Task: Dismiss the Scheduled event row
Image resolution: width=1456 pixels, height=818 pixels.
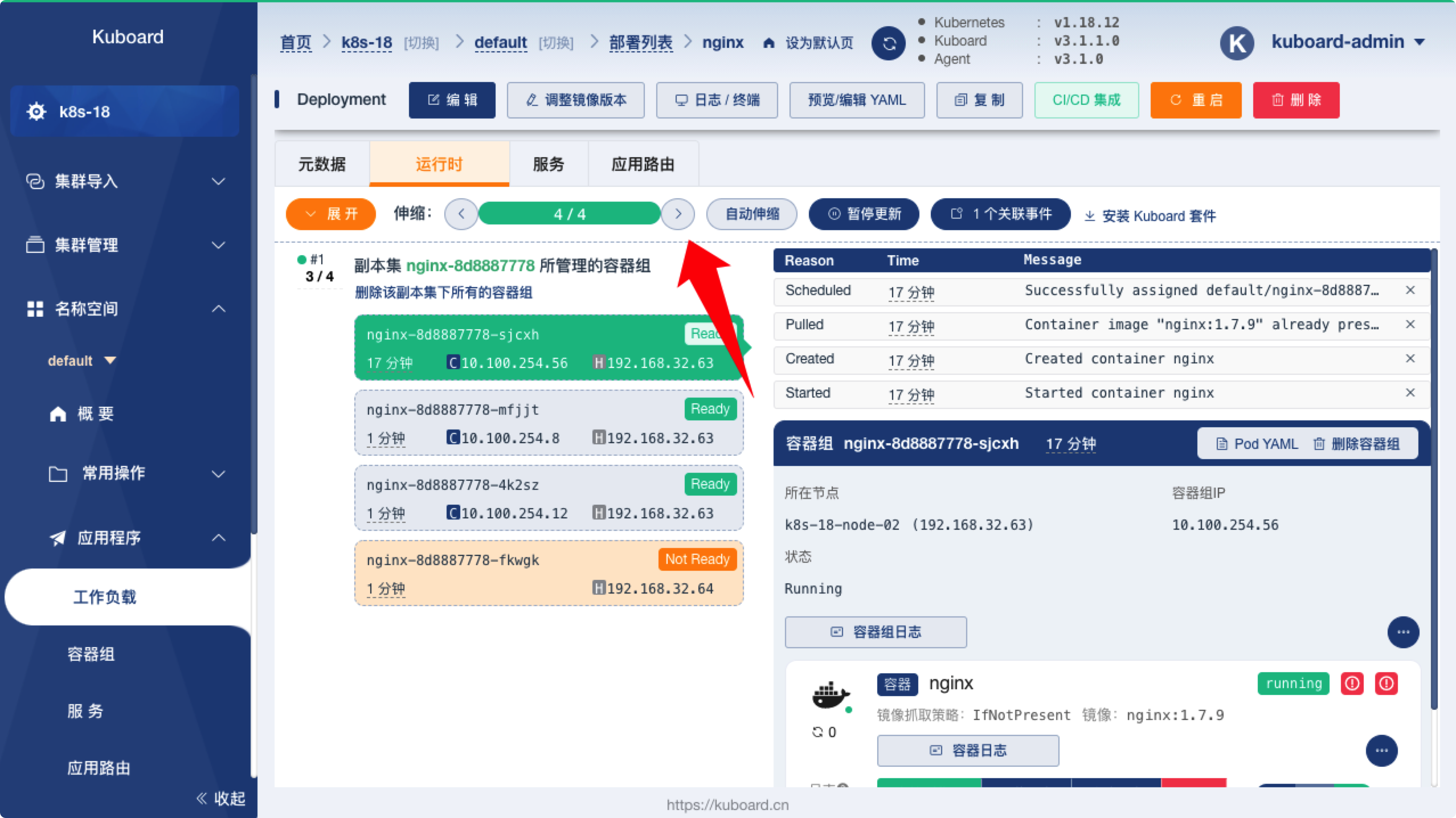Action: (1410, 291)
